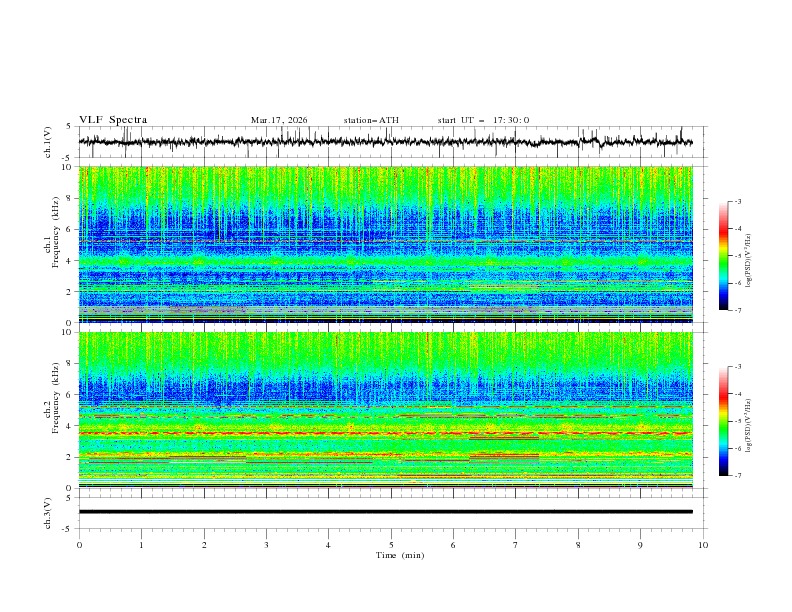Click the ch.2 colorbar log(PSD) label

(750, 426)
